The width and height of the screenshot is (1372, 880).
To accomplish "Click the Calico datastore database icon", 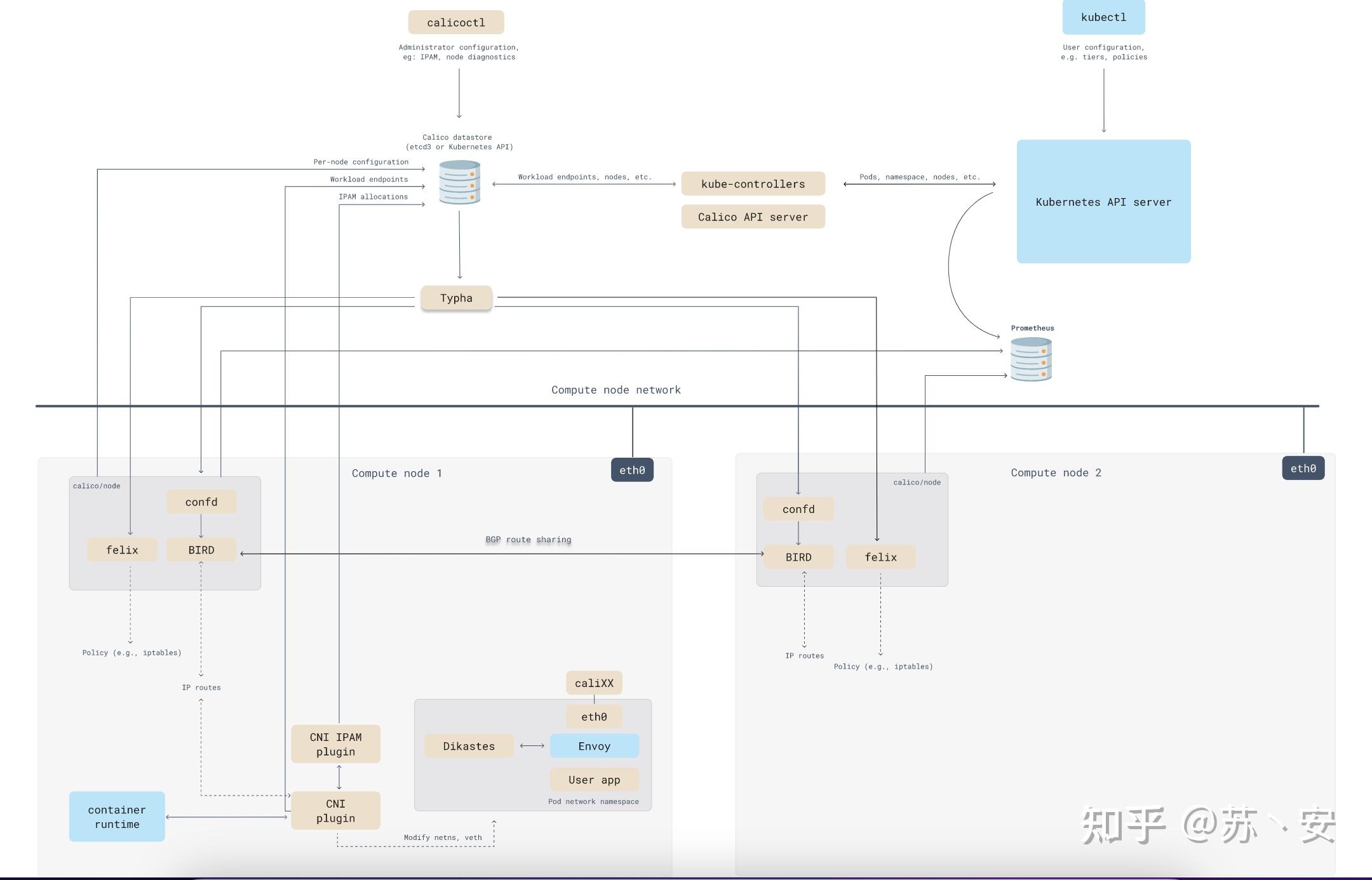I will (459, 182).
